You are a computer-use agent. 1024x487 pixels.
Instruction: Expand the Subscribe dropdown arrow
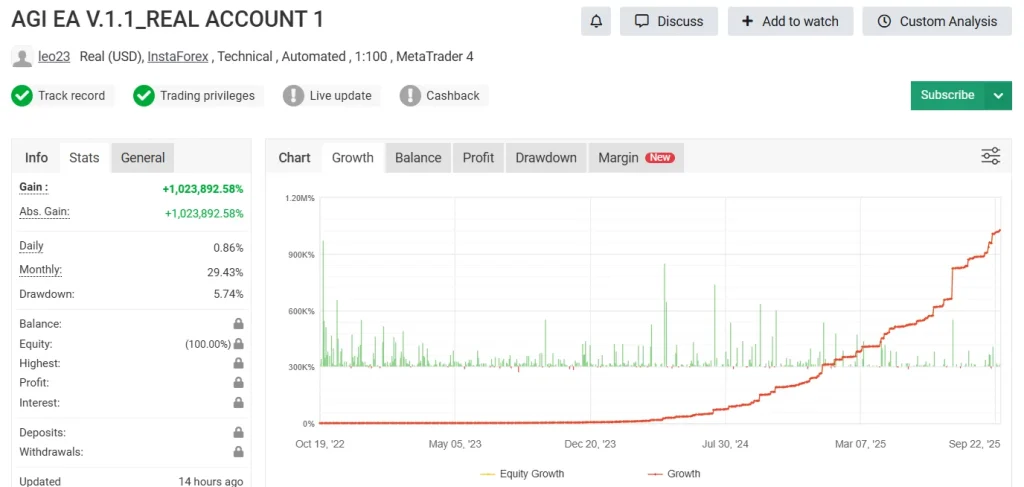coord(998,96)
